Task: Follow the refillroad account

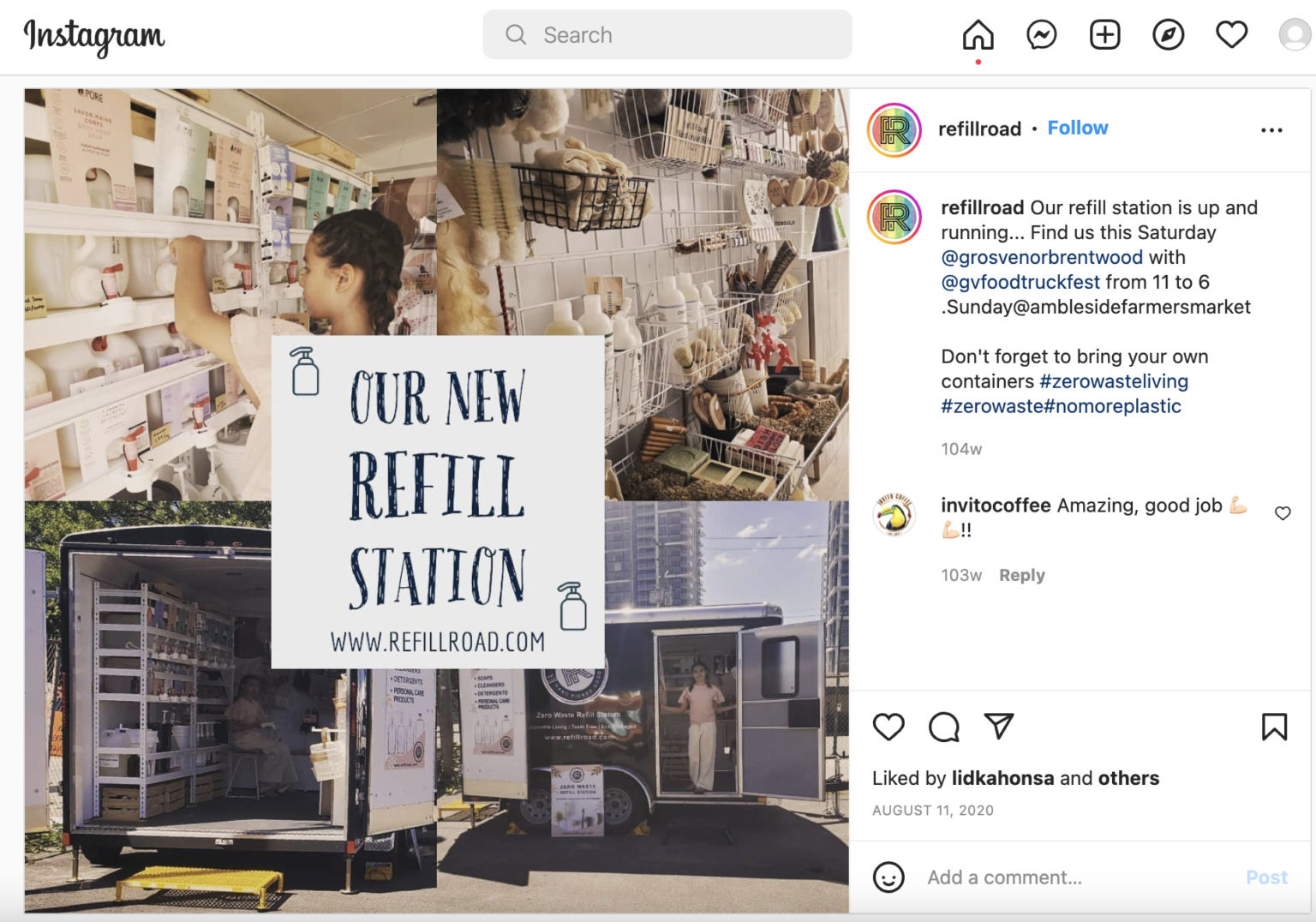Action: point(1078,127)
